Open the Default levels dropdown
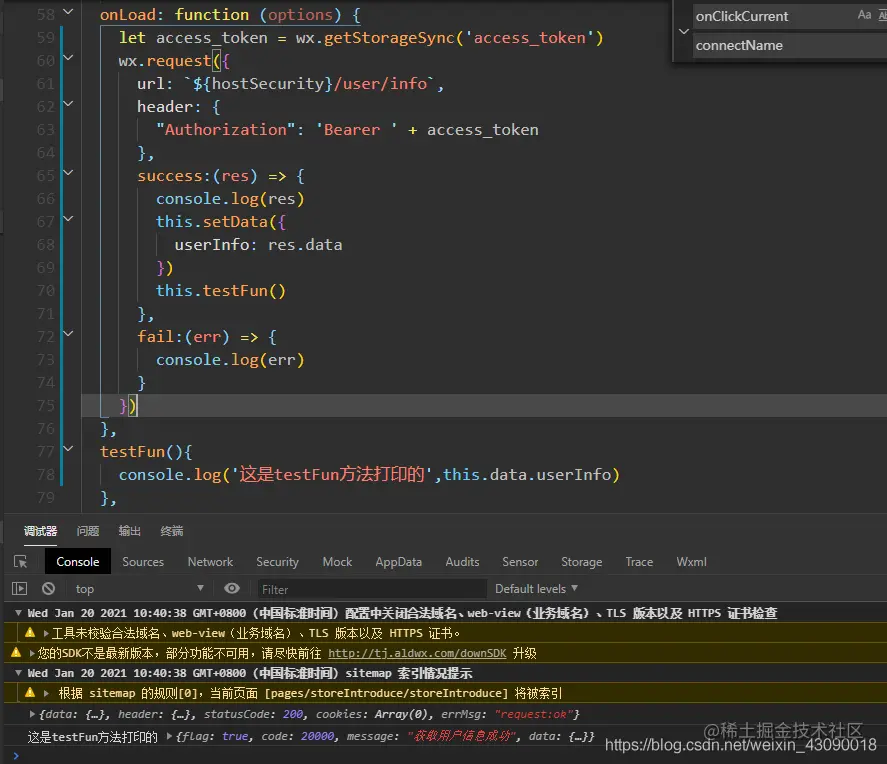Image resolution: width=887 pixels, height=764 pixels. (536, 589)
